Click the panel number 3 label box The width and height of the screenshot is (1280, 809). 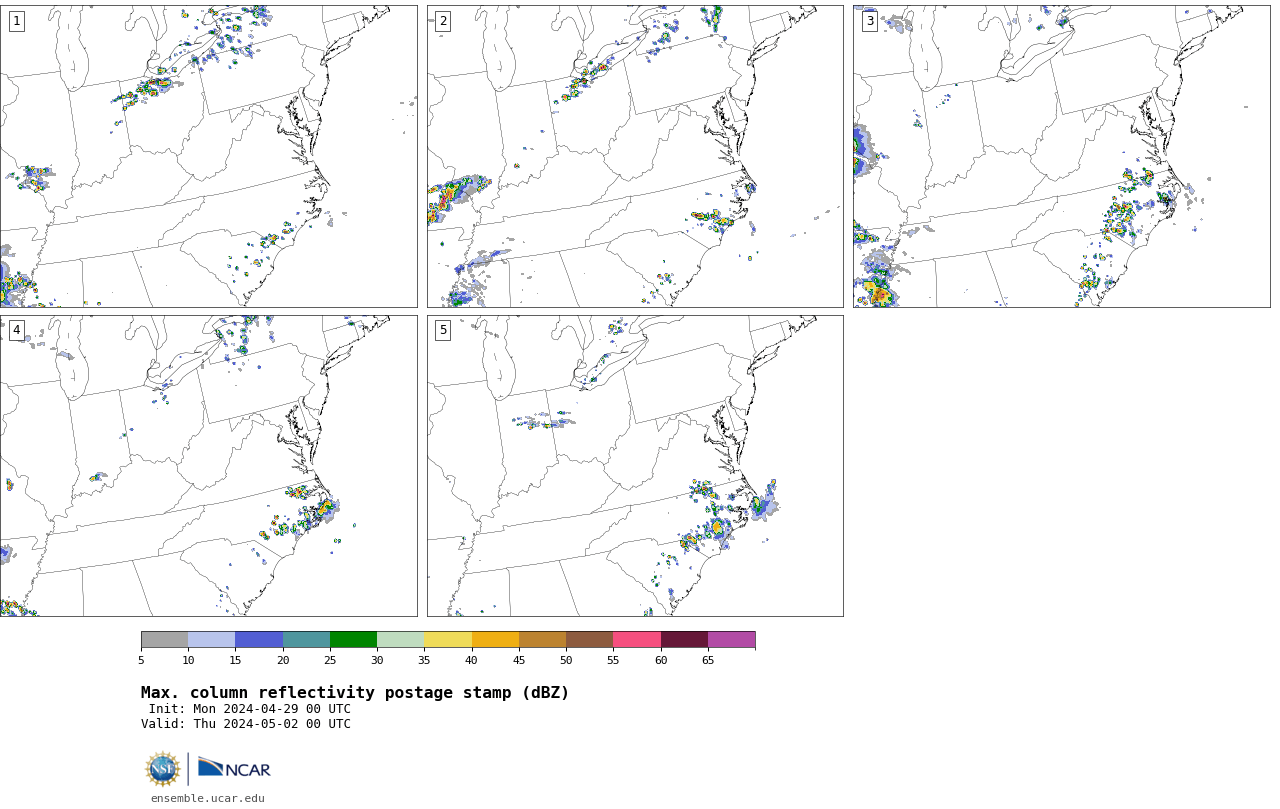(869, 21)
